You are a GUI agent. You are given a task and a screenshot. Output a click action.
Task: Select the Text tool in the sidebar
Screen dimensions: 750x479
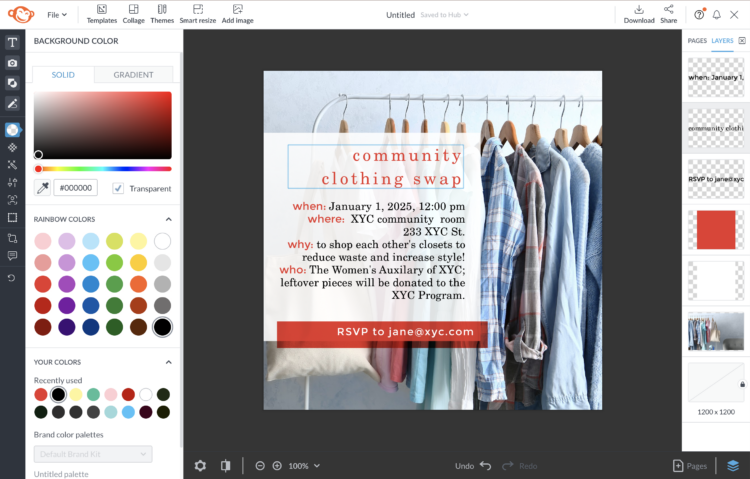(12, 42)
